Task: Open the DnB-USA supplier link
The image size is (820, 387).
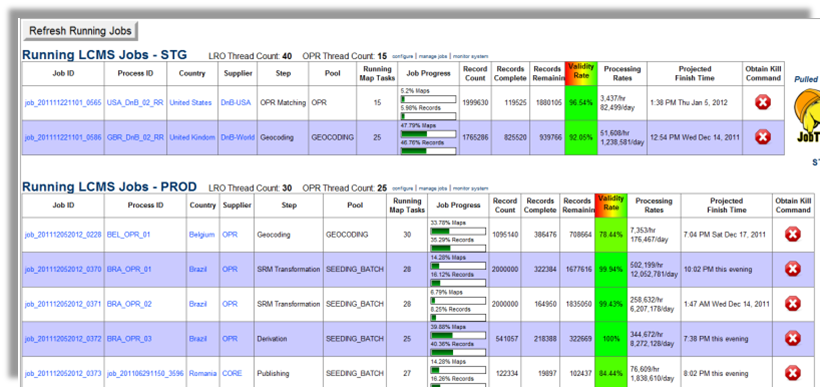Action: (236, 103)
